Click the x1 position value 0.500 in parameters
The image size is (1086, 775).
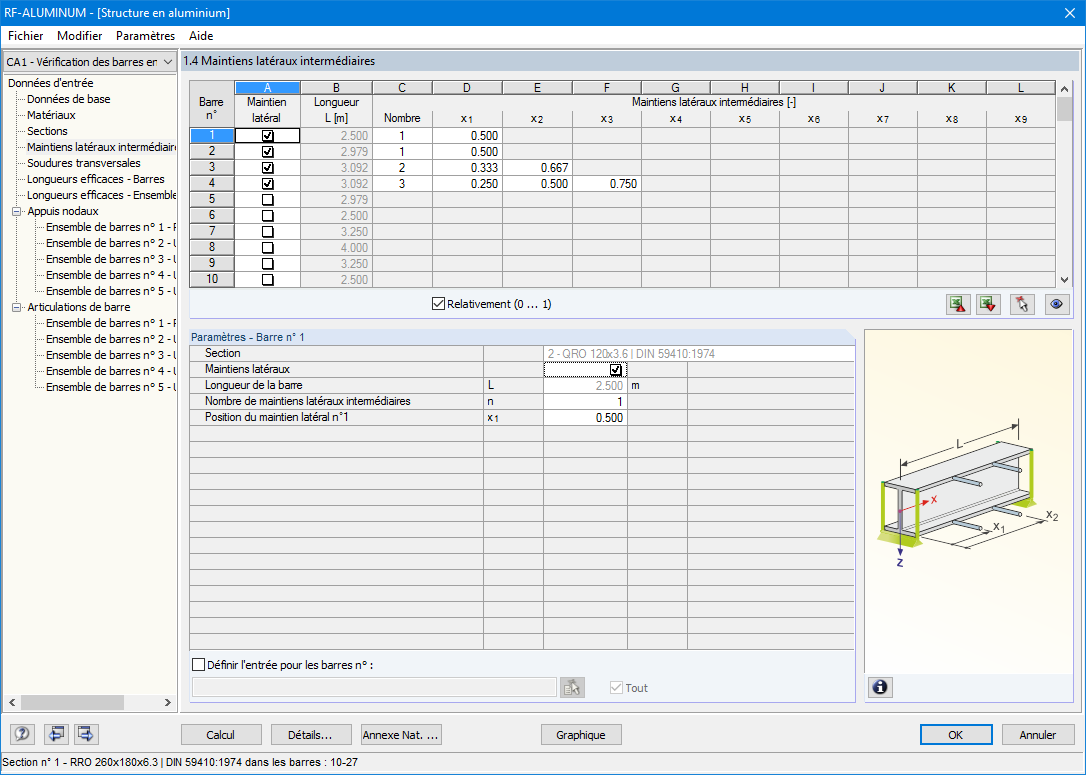tap(585, 418)
